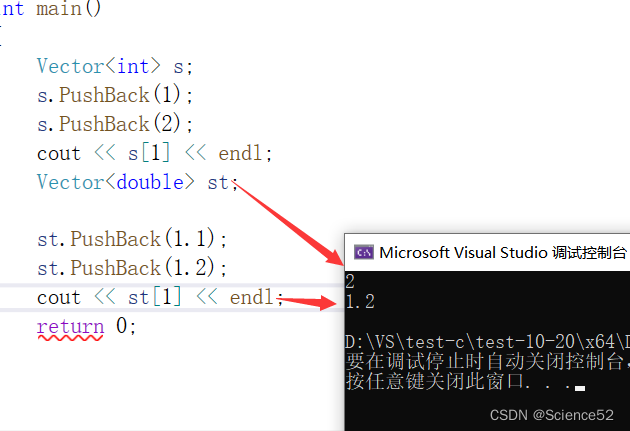Click the Vector<int> s declaration line
Screen dimensions: 630x431
pyautogui.click(x=115, y=66)
